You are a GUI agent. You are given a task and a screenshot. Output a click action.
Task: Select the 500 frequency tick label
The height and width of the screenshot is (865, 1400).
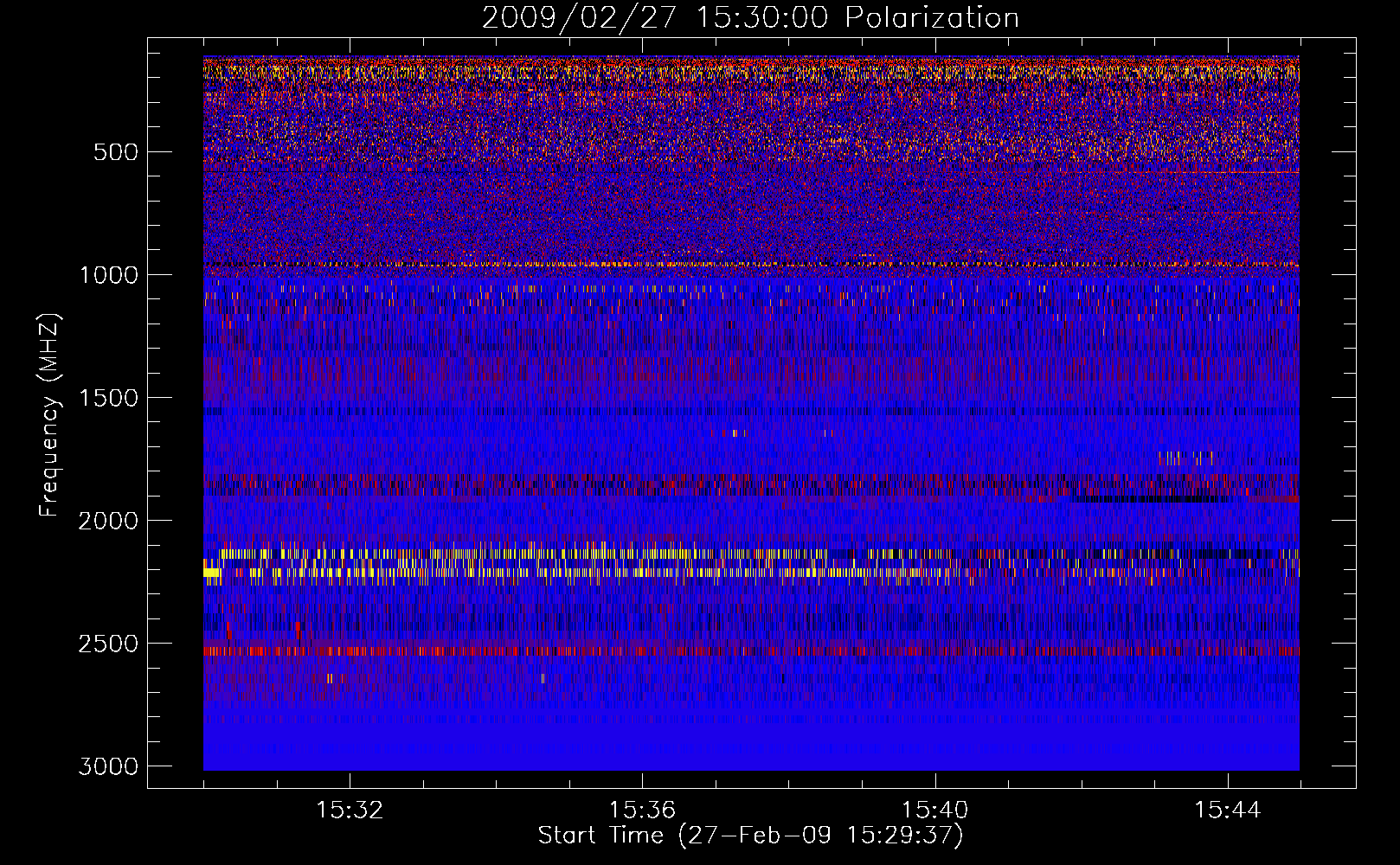115,152
